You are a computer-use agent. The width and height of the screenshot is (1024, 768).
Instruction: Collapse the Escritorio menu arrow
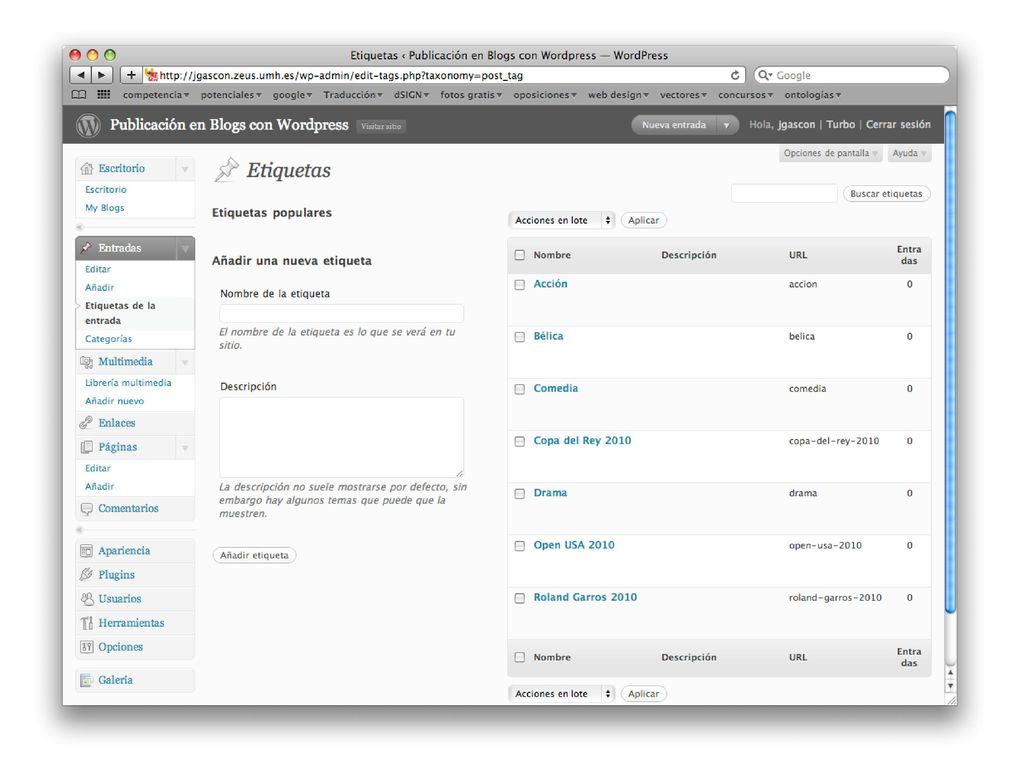click(x=185, y=169)
